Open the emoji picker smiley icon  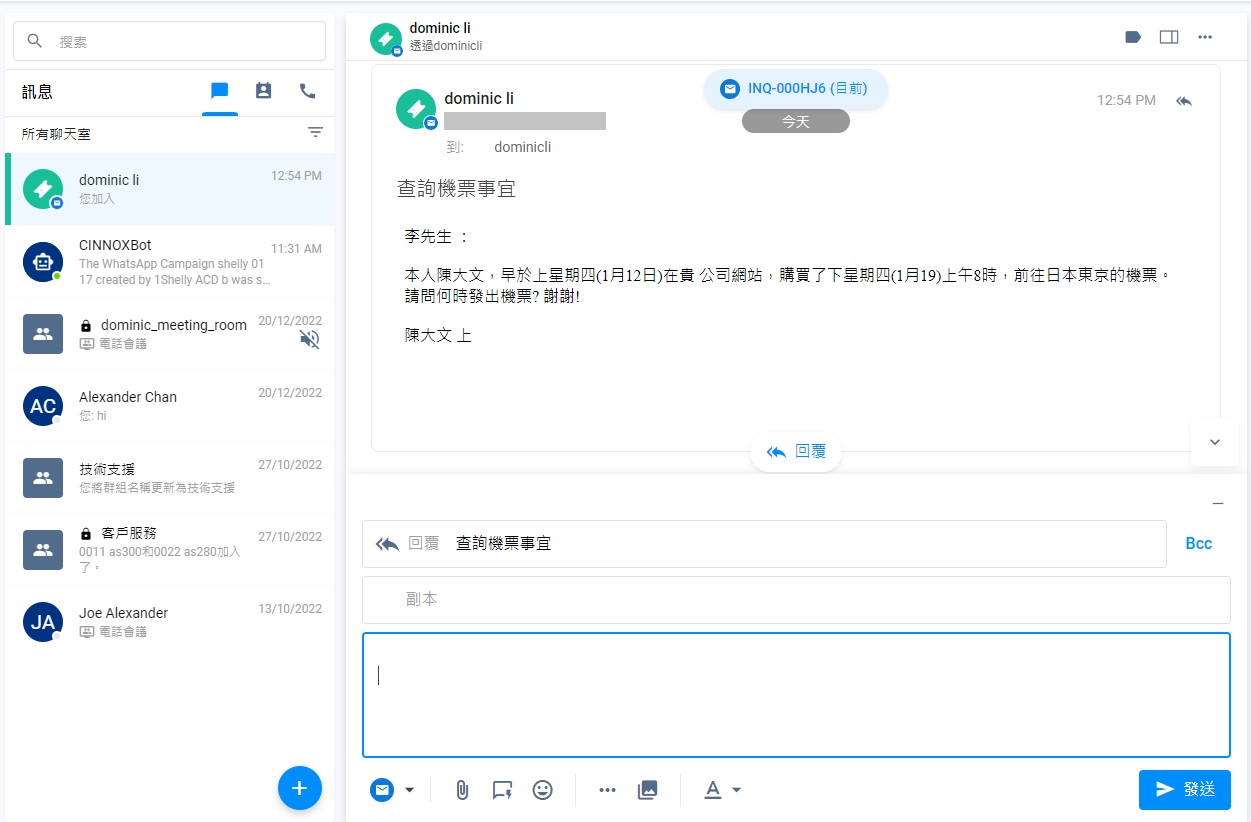542,790
